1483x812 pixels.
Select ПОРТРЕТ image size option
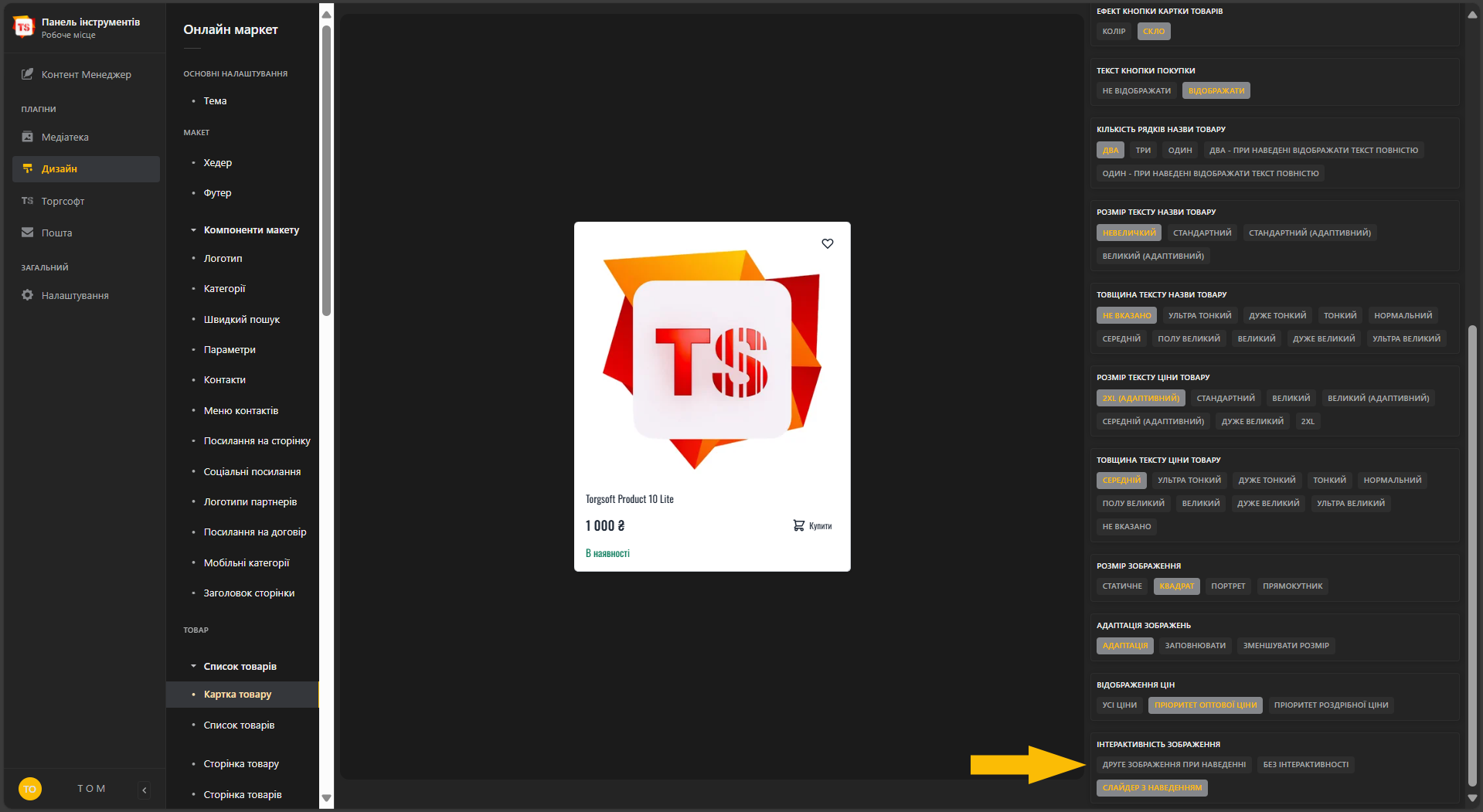(1228, 586)
